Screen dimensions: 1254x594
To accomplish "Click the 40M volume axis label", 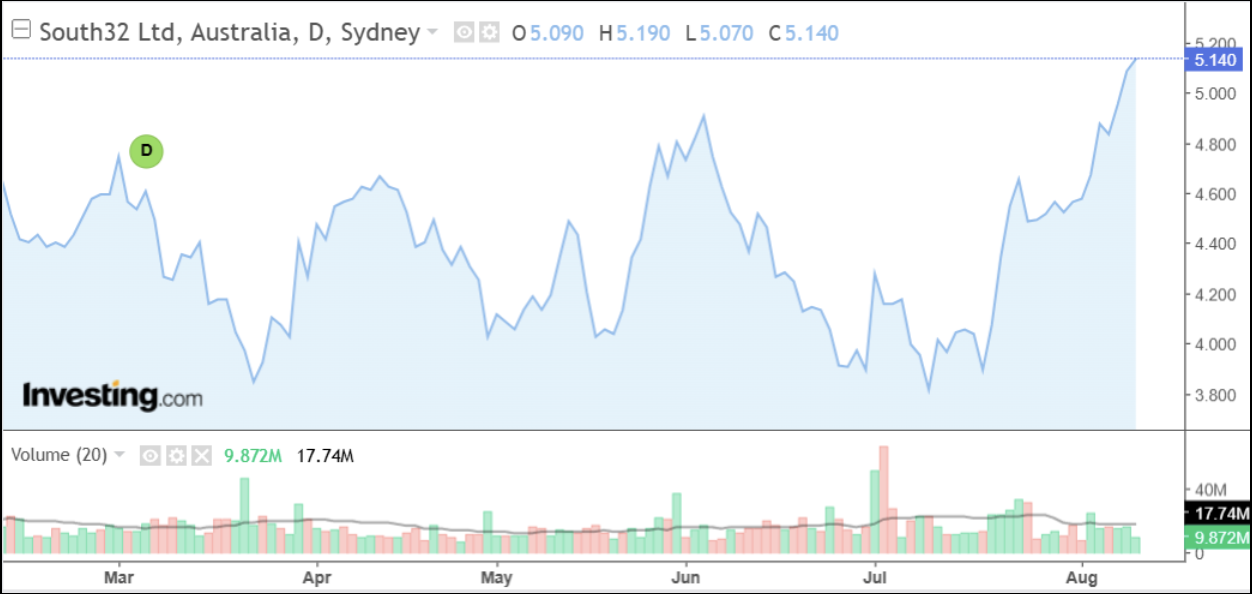I will point(1211,489).
